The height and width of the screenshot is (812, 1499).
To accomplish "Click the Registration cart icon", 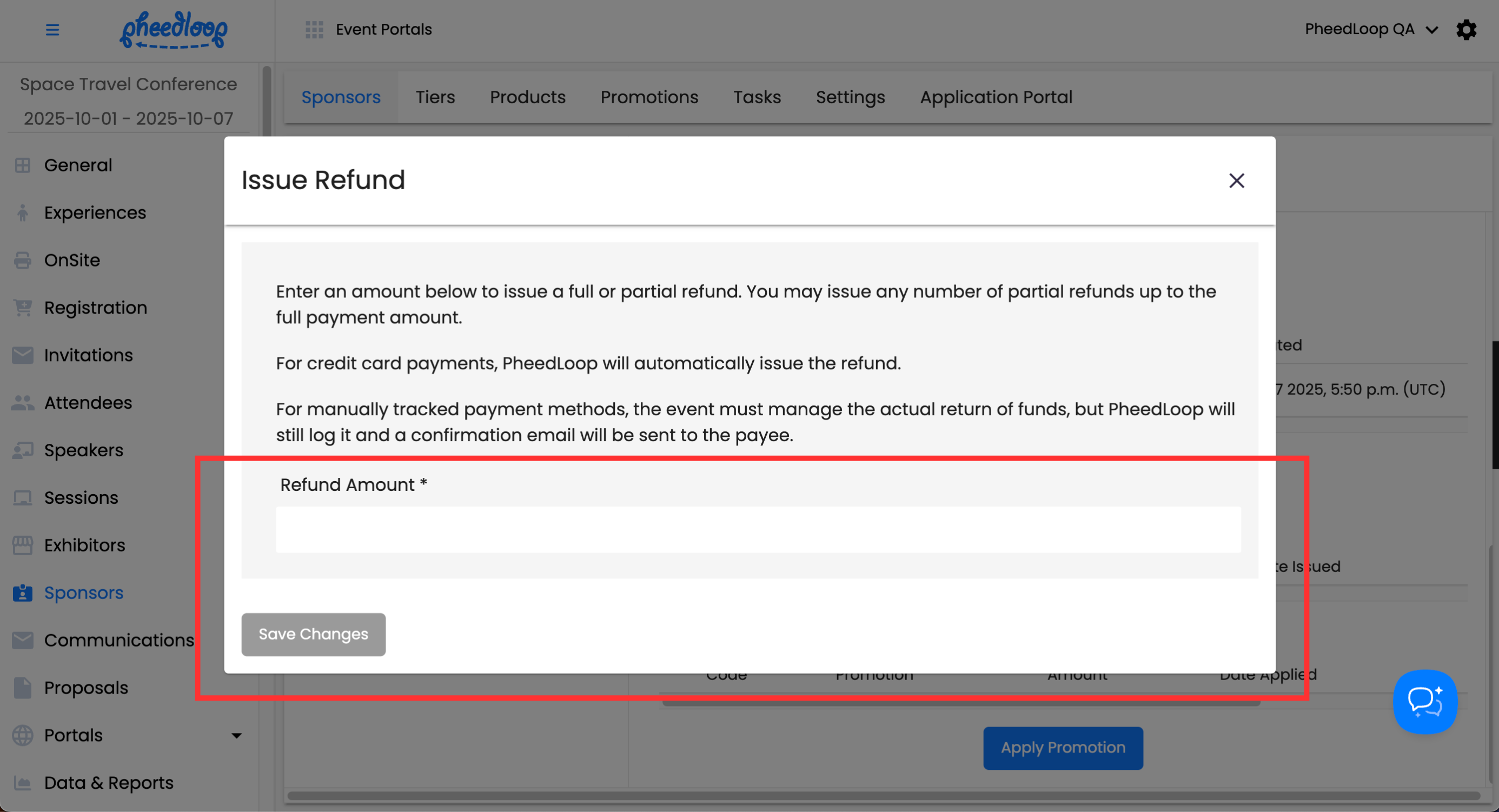I will 23,308.
